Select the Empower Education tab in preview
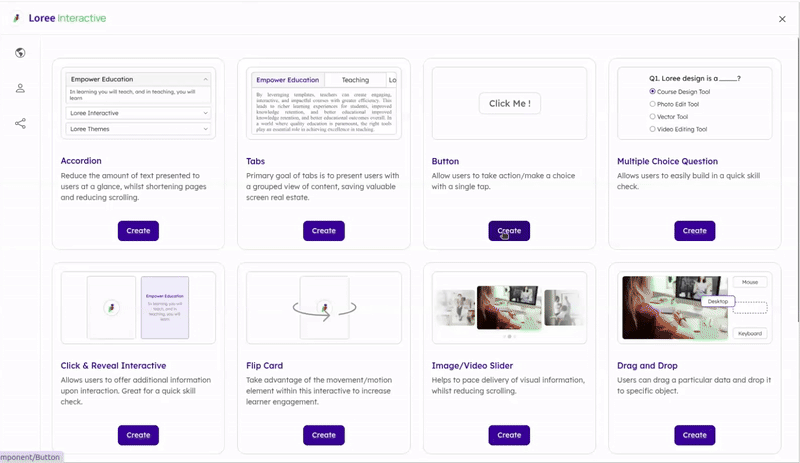Viewport: 800px width, 463px height. (288, 80)
